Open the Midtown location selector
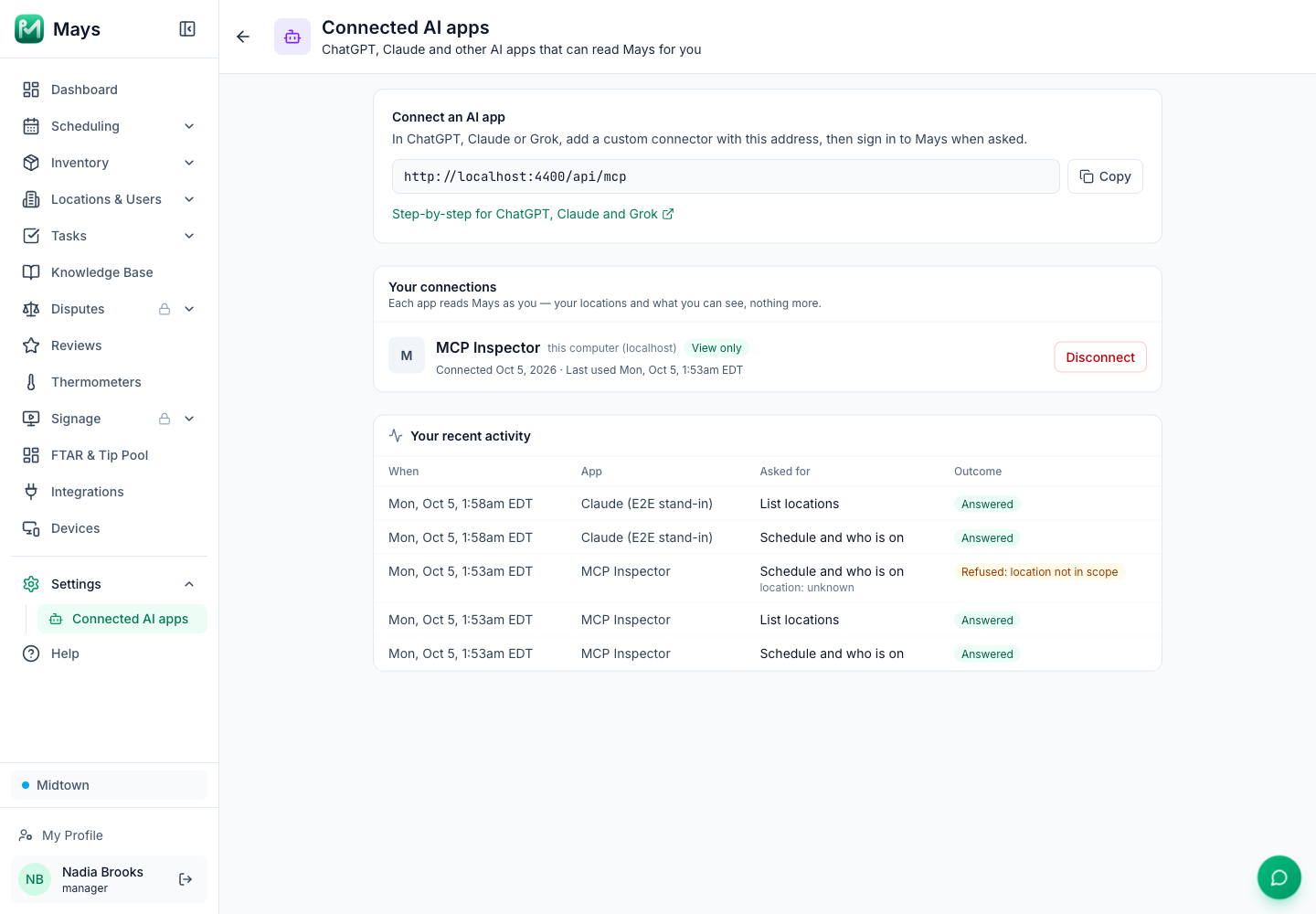The width and height of the screenshot is (1316, 914). (110, 785)
